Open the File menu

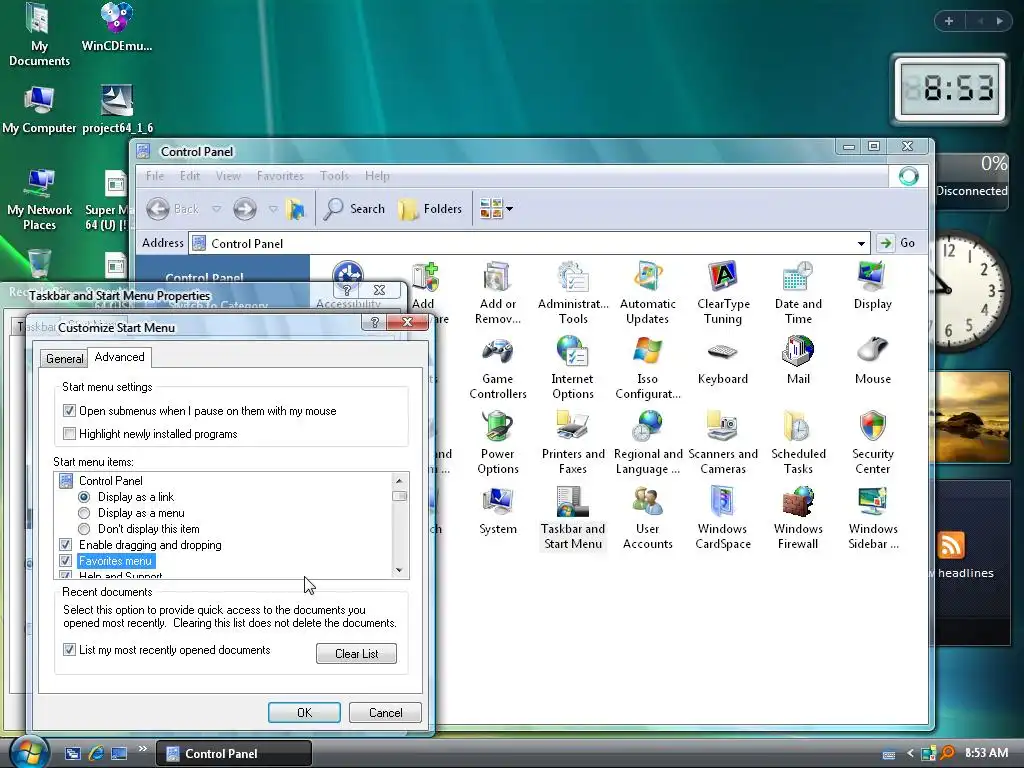point(155,176)
